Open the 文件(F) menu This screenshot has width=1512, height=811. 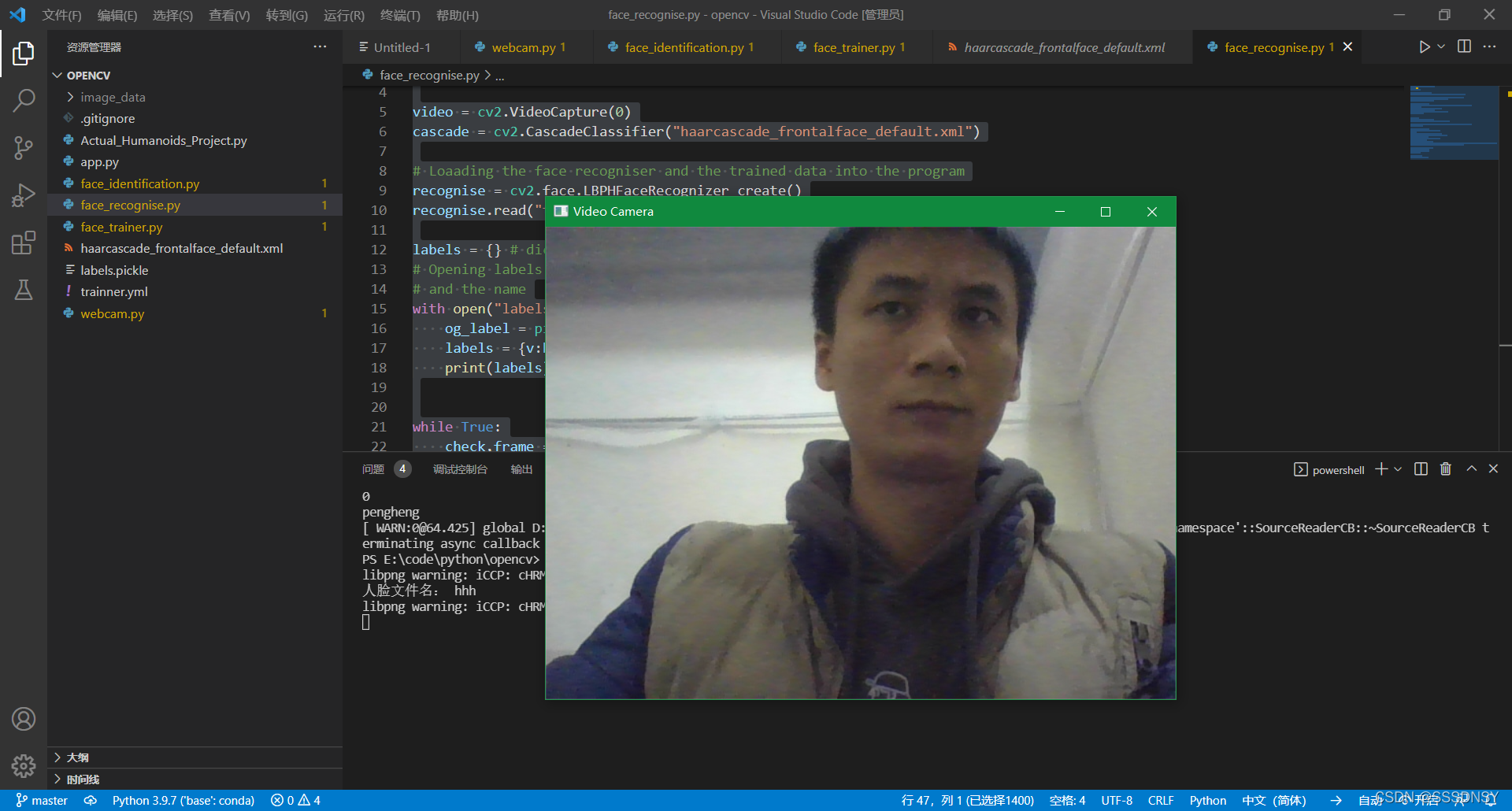coord(61,15)
